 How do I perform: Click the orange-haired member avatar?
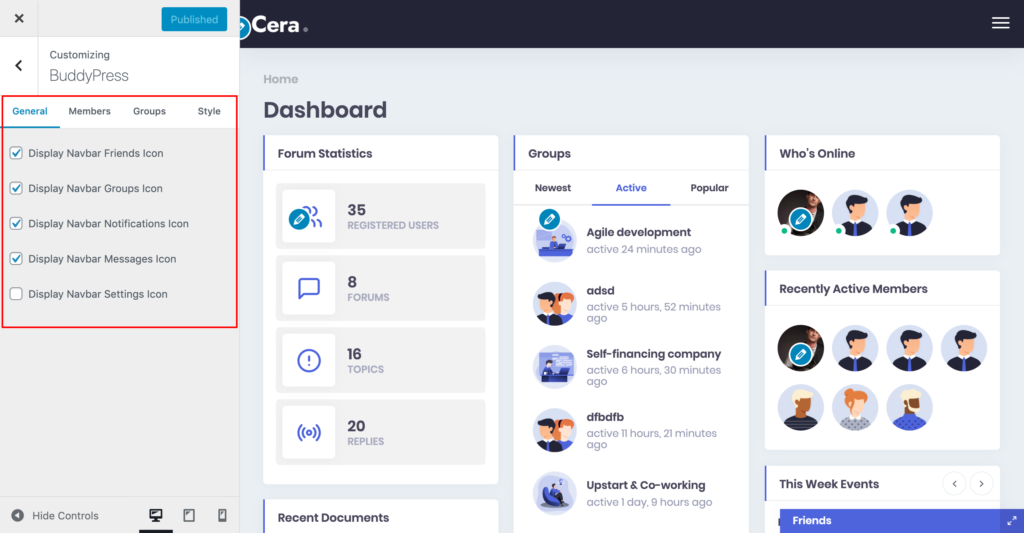click(x=855, y=408)
